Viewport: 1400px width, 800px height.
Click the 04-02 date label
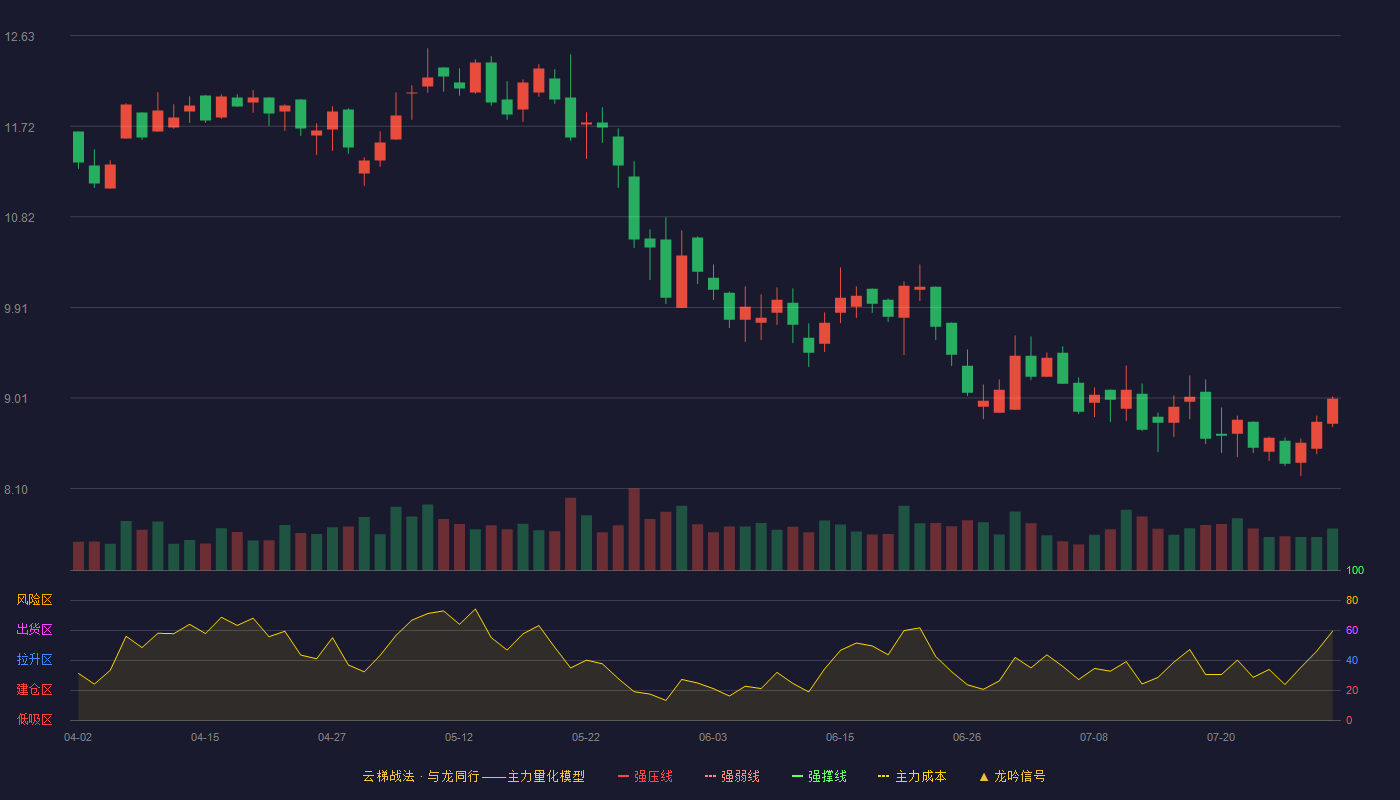78,737
